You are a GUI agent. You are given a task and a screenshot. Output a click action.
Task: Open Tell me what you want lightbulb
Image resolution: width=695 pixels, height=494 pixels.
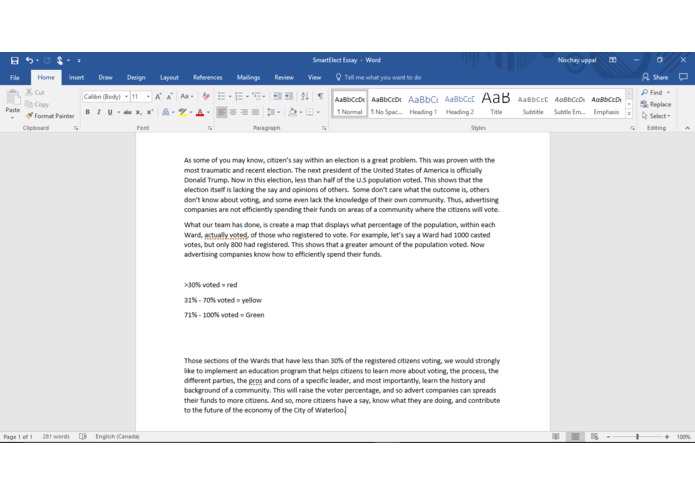338,77
